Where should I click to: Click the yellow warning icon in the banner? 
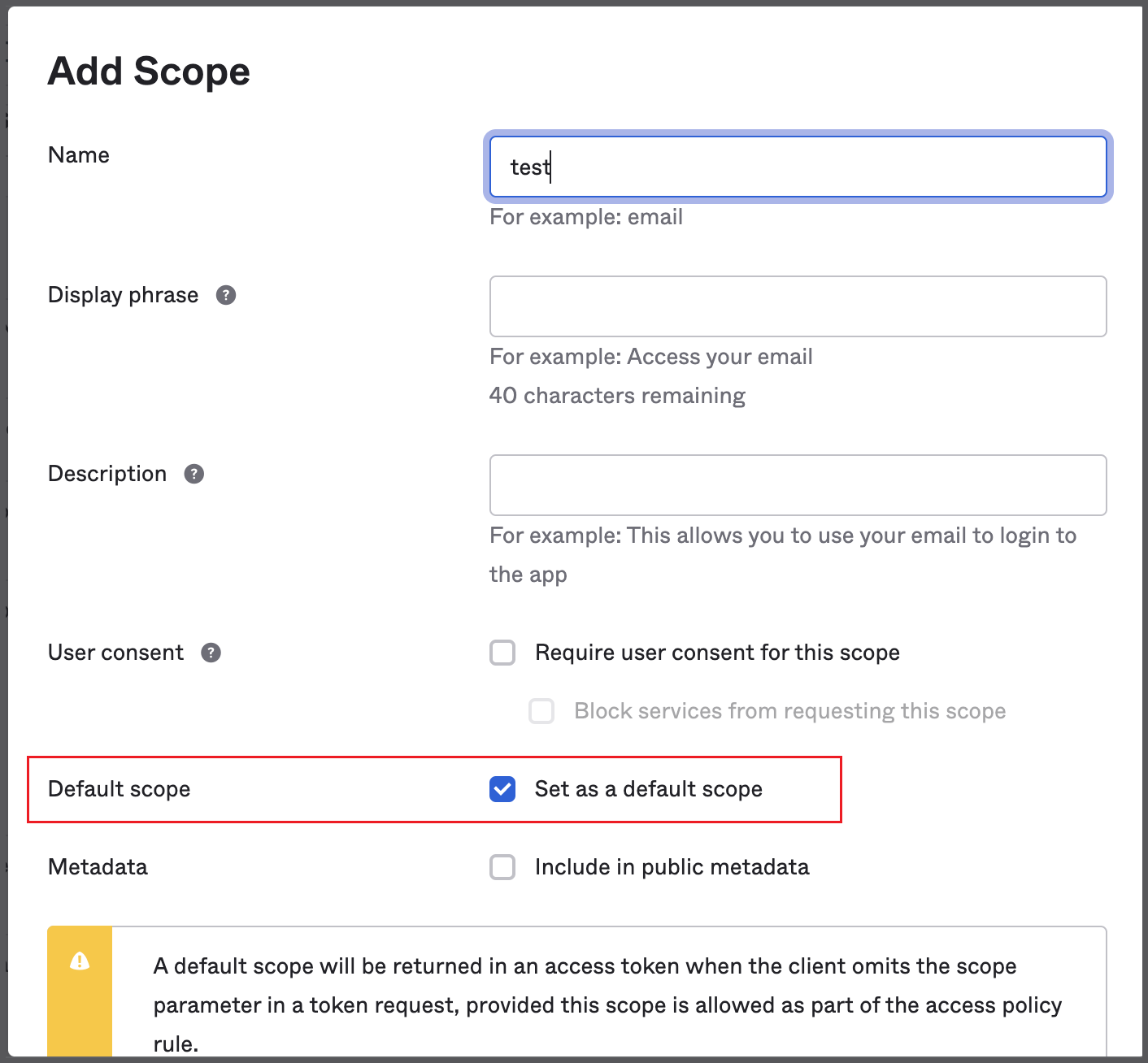coord(79,961)
